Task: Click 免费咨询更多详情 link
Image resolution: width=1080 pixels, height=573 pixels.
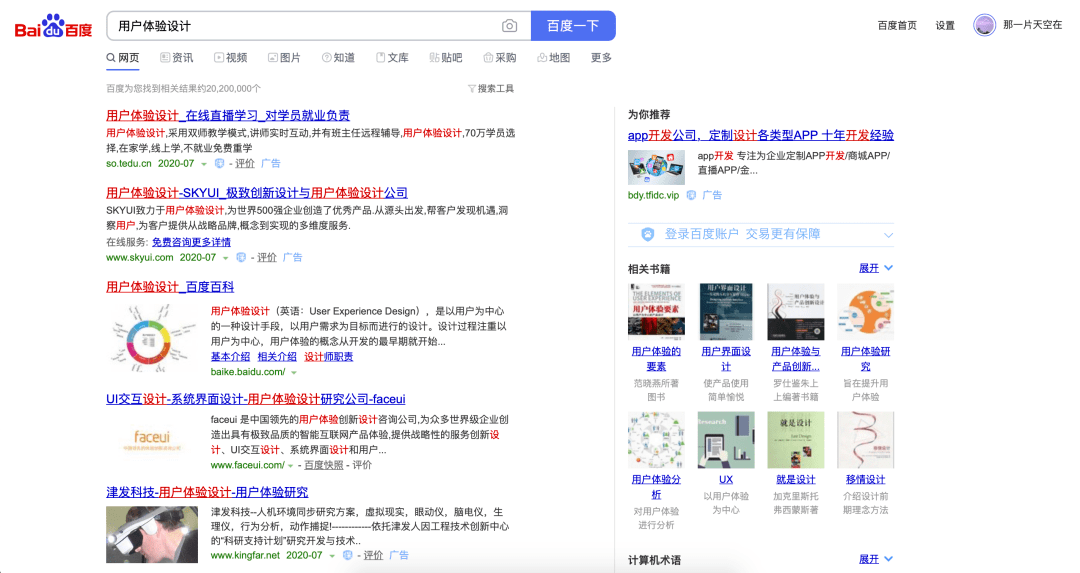Action: coord(191,242)
